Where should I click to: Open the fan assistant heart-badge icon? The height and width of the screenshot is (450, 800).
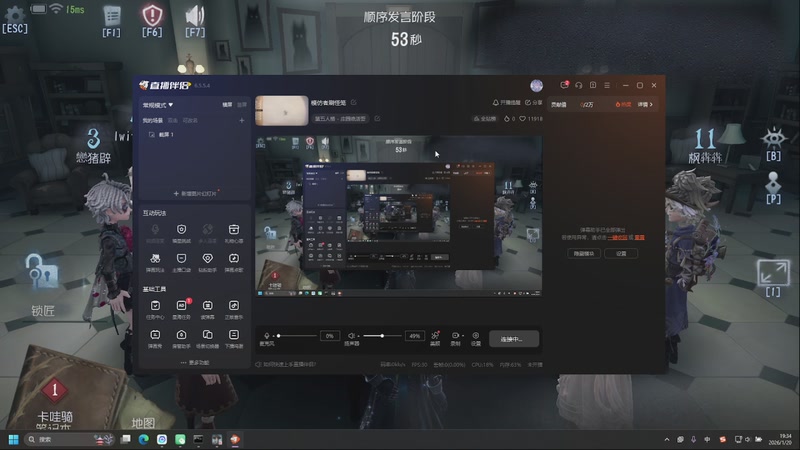tap(207, 259)
